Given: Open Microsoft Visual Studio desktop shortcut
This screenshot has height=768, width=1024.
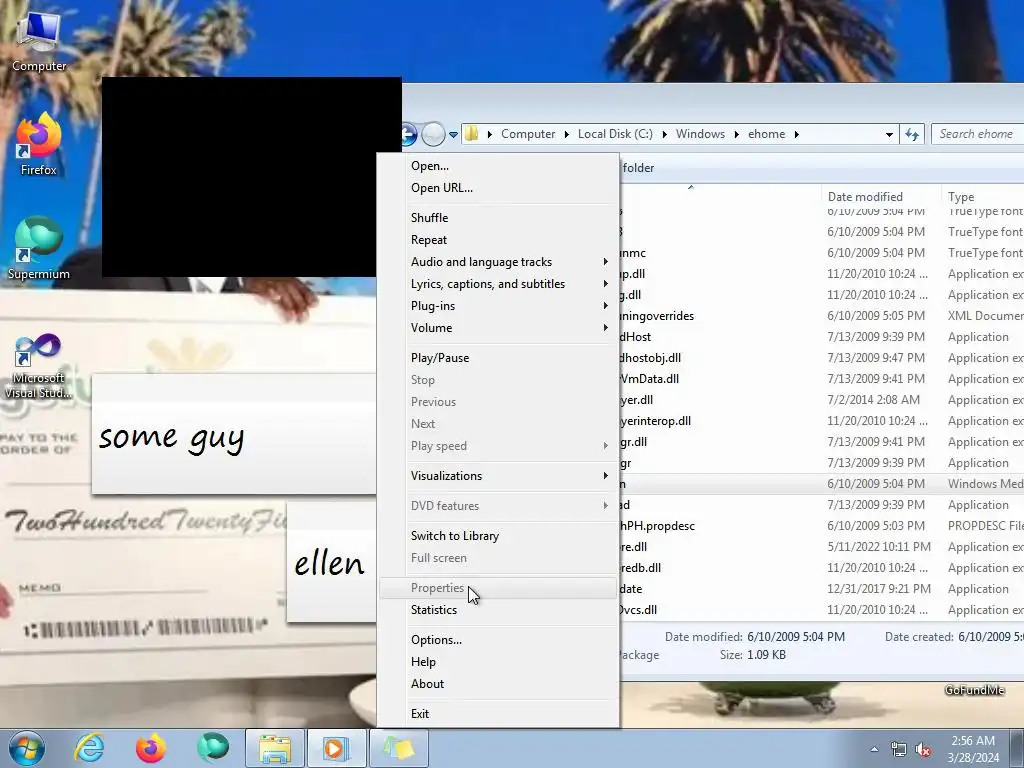Looking at the screenshot, I should [x=39, y=366].
